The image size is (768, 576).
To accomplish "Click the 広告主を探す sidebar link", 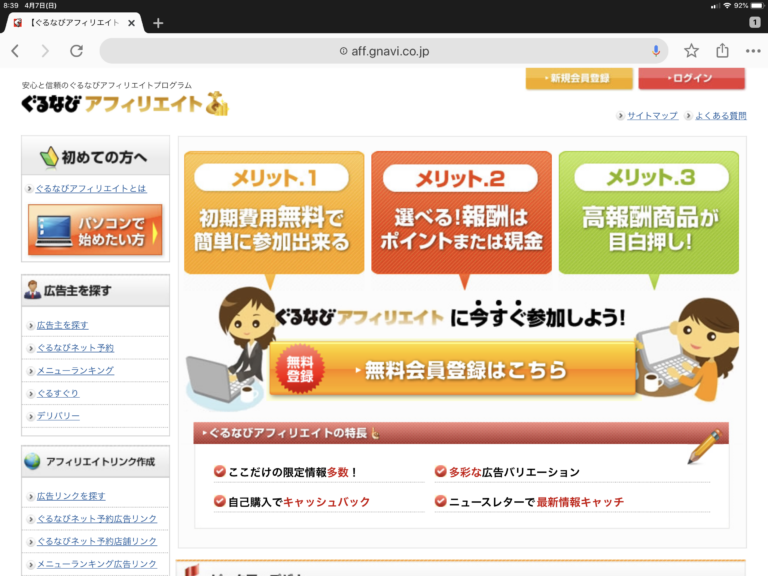I will pos(63,325).
